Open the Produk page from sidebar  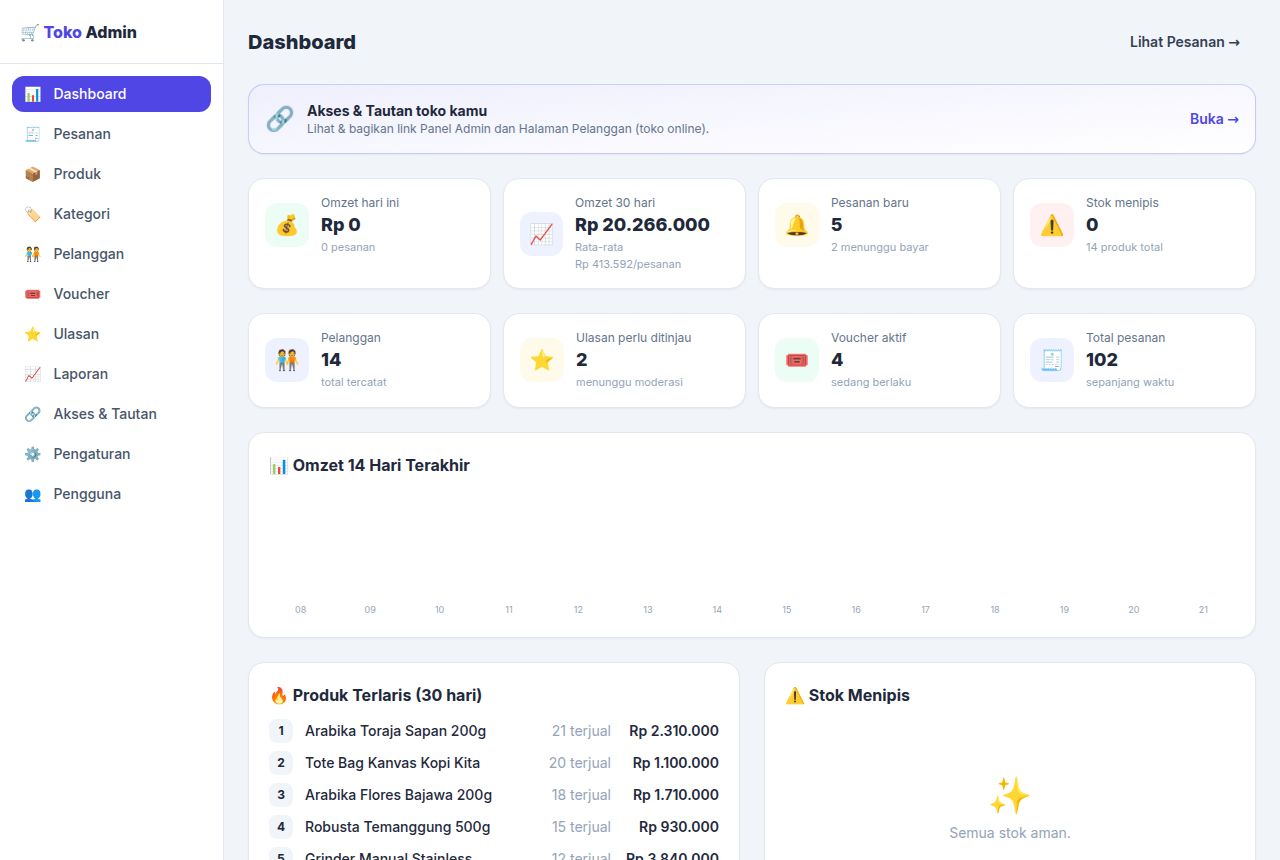click(111, 174)
